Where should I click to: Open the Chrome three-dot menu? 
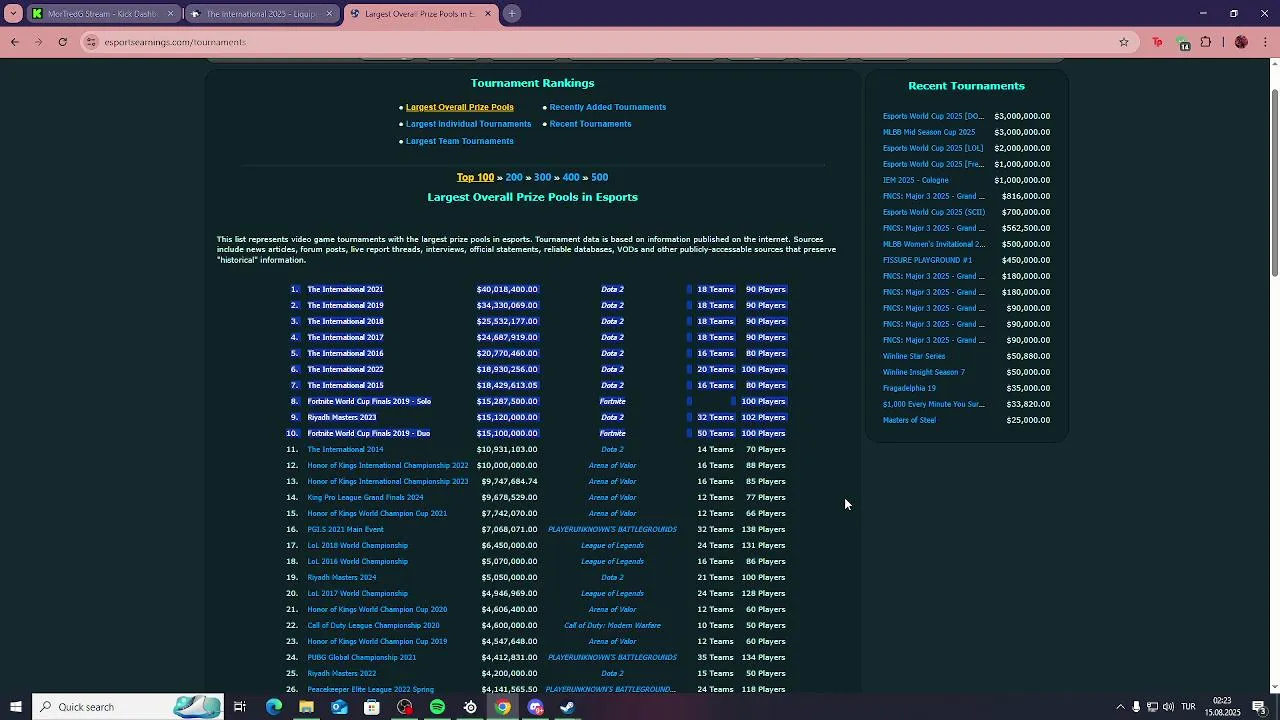point(1266,42)
